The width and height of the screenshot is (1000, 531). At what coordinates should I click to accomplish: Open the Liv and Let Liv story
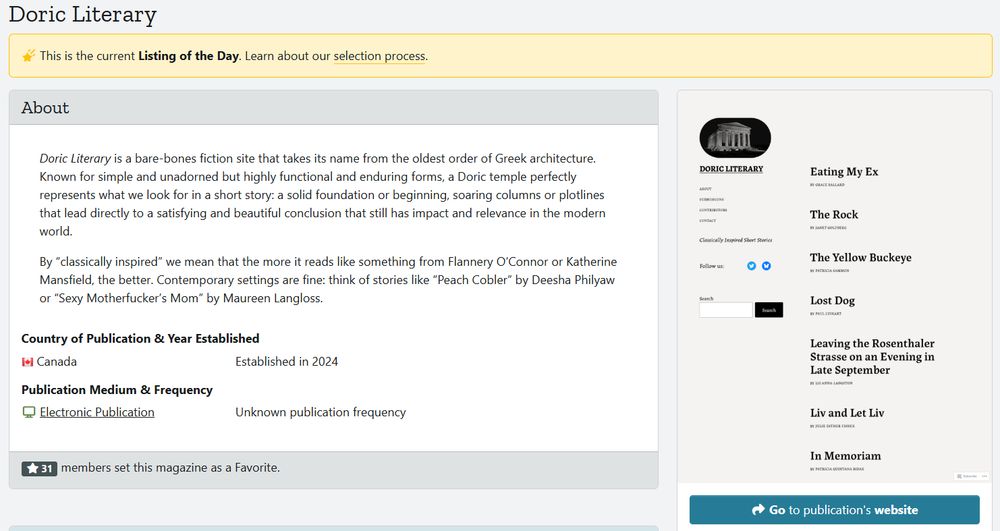point(847,413)
